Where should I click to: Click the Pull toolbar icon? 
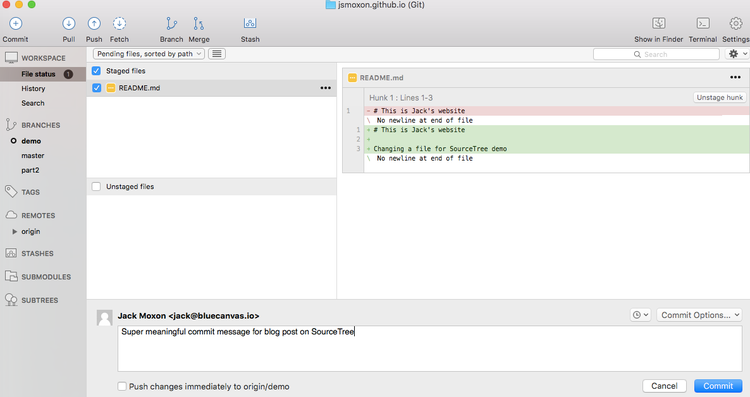click(x=69, y=23)
